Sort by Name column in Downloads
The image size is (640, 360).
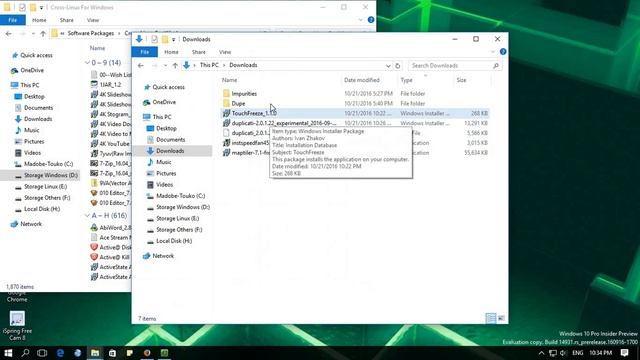coord(229,80)
